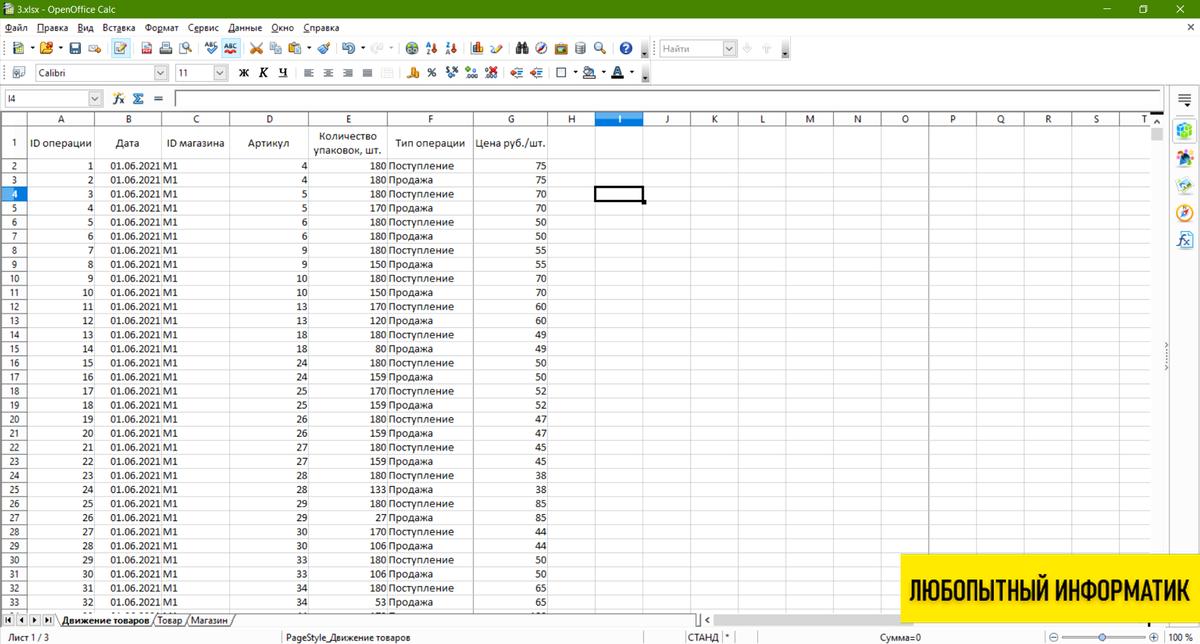The height and width of the screenshot is (644, 1200).
Task: Click the font color A icon
Action: [617, 73]
